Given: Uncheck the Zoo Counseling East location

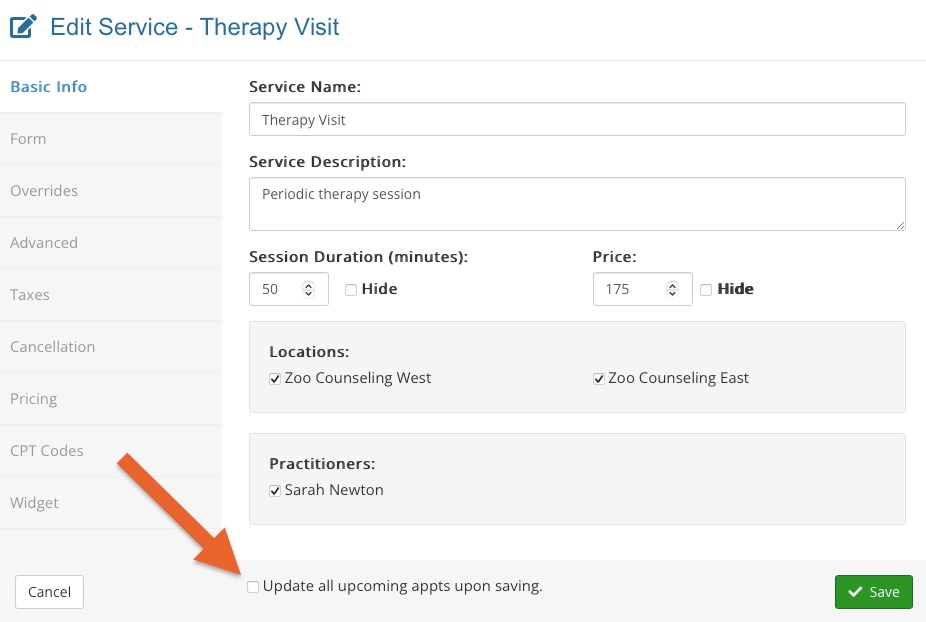Looking at the screenshot, I should pos(599,379).
